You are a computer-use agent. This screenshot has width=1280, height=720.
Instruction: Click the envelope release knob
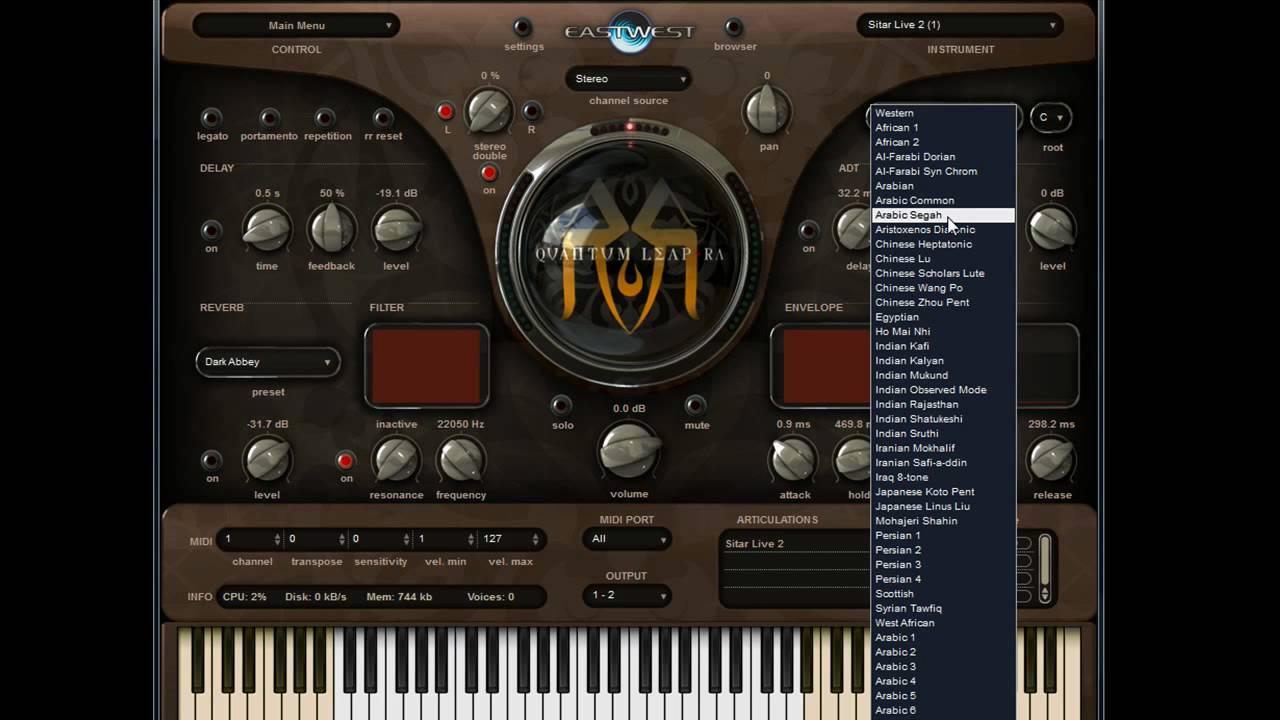1052,459
